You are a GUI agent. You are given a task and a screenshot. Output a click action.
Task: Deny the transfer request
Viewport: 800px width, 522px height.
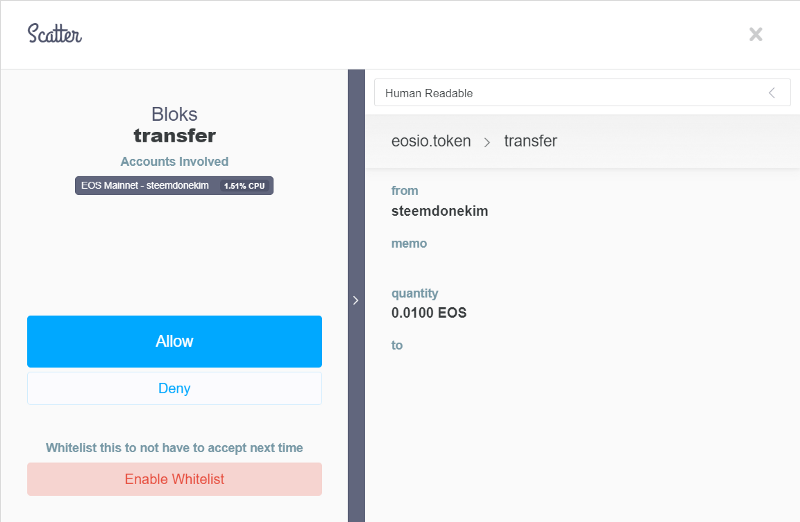coord(174,388)
